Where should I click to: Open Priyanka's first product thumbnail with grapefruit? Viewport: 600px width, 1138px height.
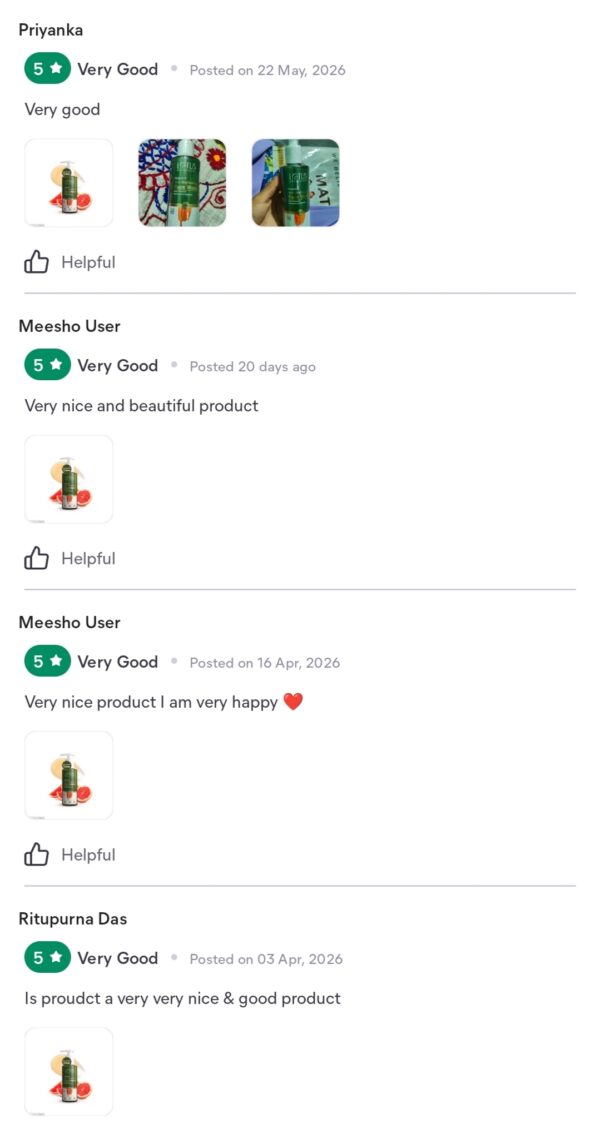69,183
